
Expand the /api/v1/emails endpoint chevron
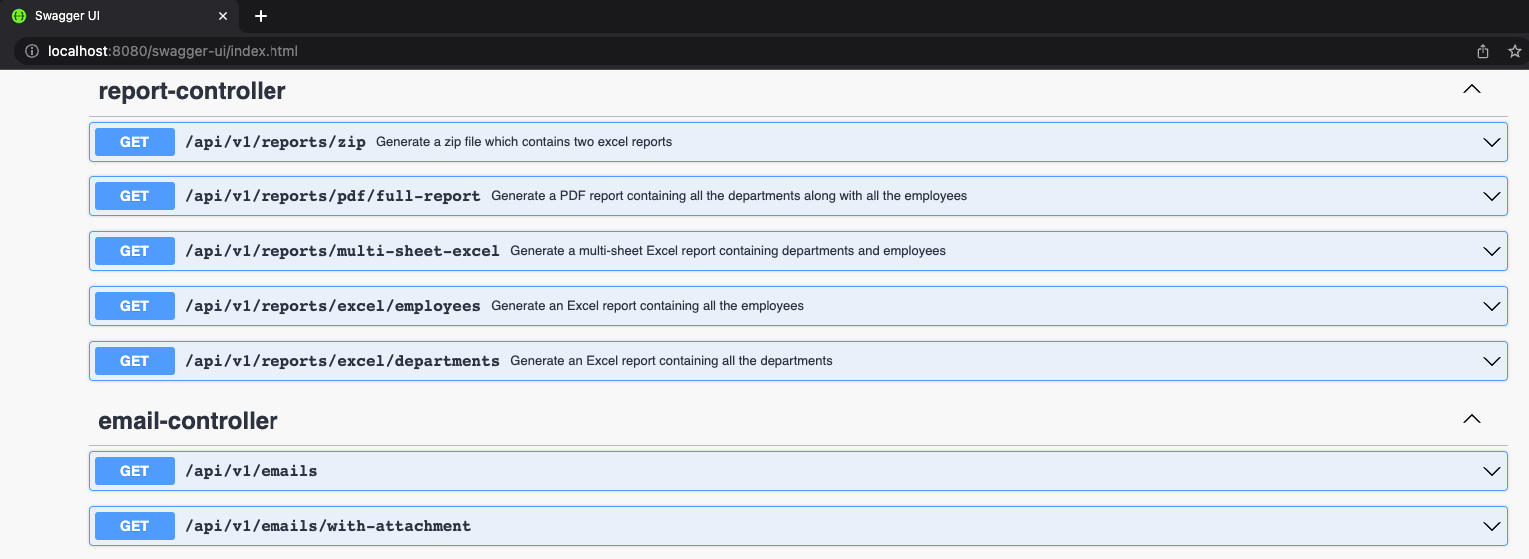(1492, 471)
